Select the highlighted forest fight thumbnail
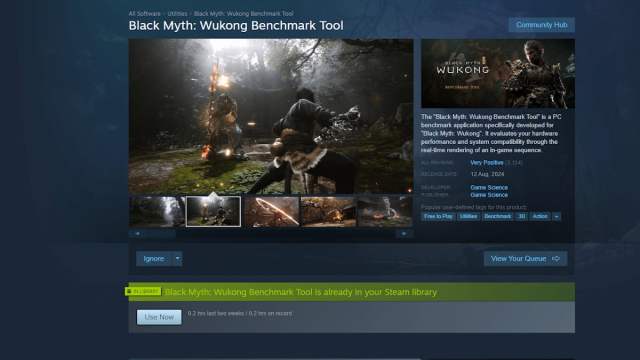640x360 pixels. tap(213, 211)
